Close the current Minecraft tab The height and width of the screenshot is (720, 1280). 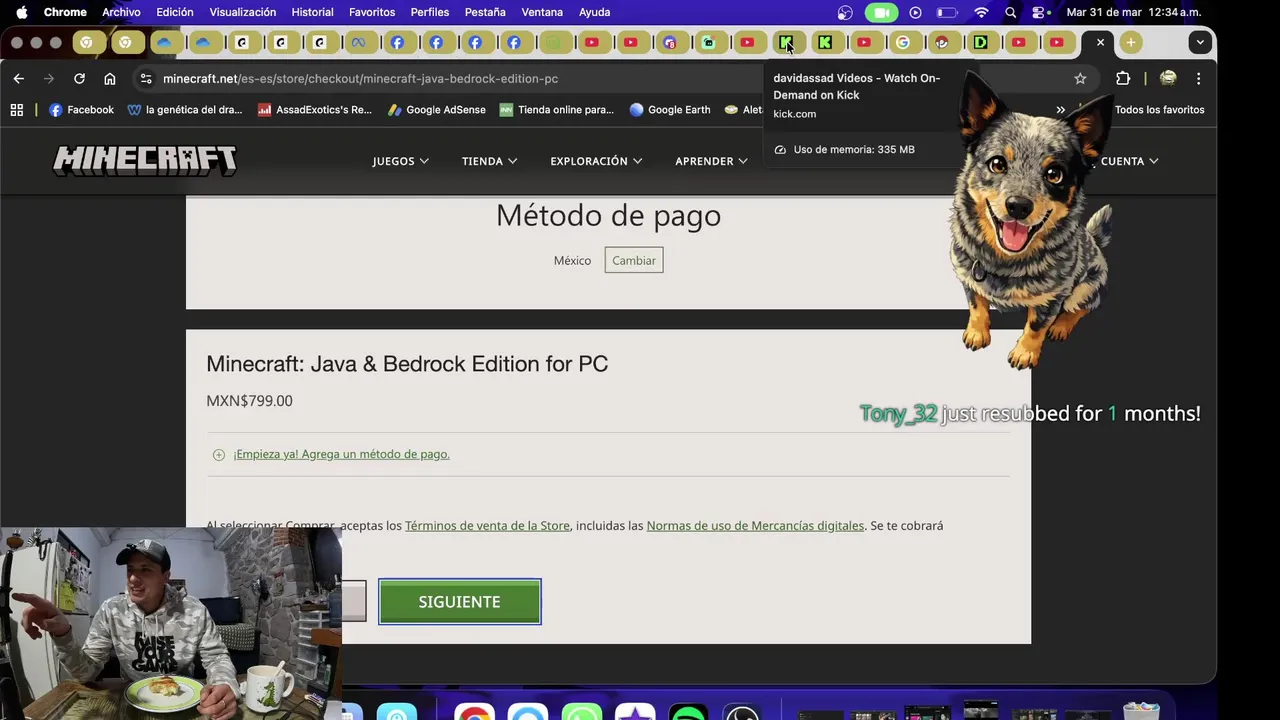tap(1100, 42)
